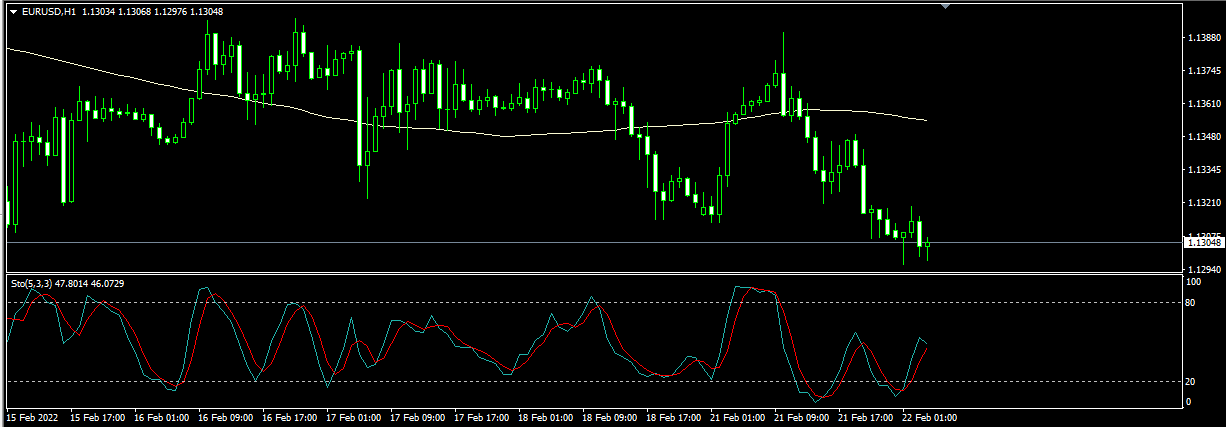This screenshot has width=1226, height=427.
Task: Click the 22 Feb 01:00 time label
Action: (930, 417)
